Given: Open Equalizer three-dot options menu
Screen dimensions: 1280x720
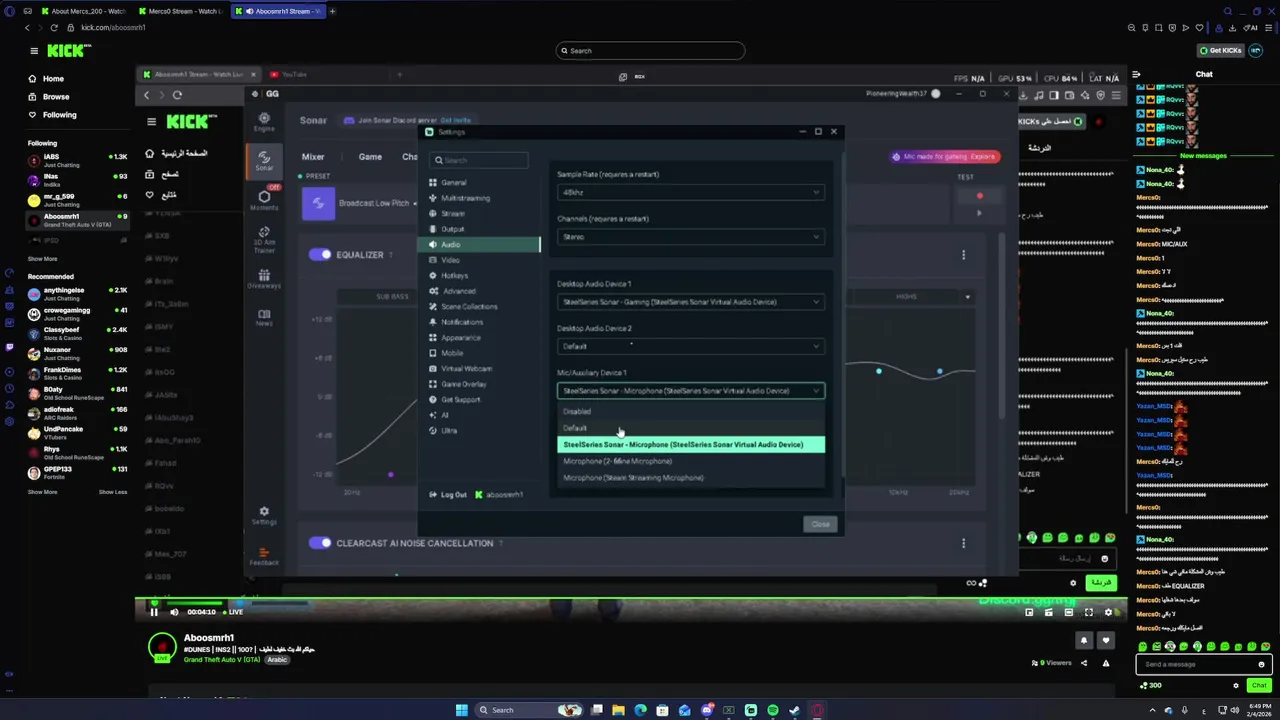Looking at the screenshot, I should 964,255.
